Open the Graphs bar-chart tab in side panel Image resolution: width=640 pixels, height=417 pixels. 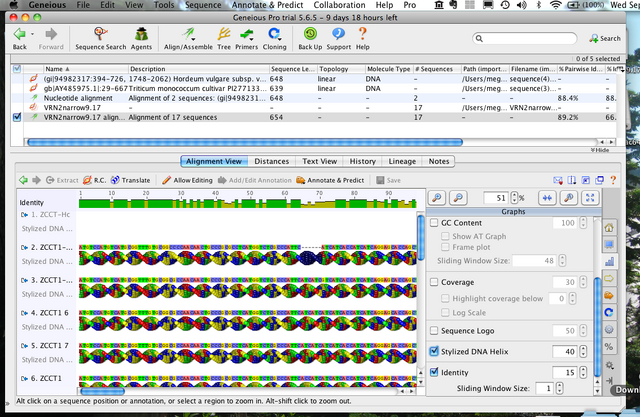(x=609, y=262)
